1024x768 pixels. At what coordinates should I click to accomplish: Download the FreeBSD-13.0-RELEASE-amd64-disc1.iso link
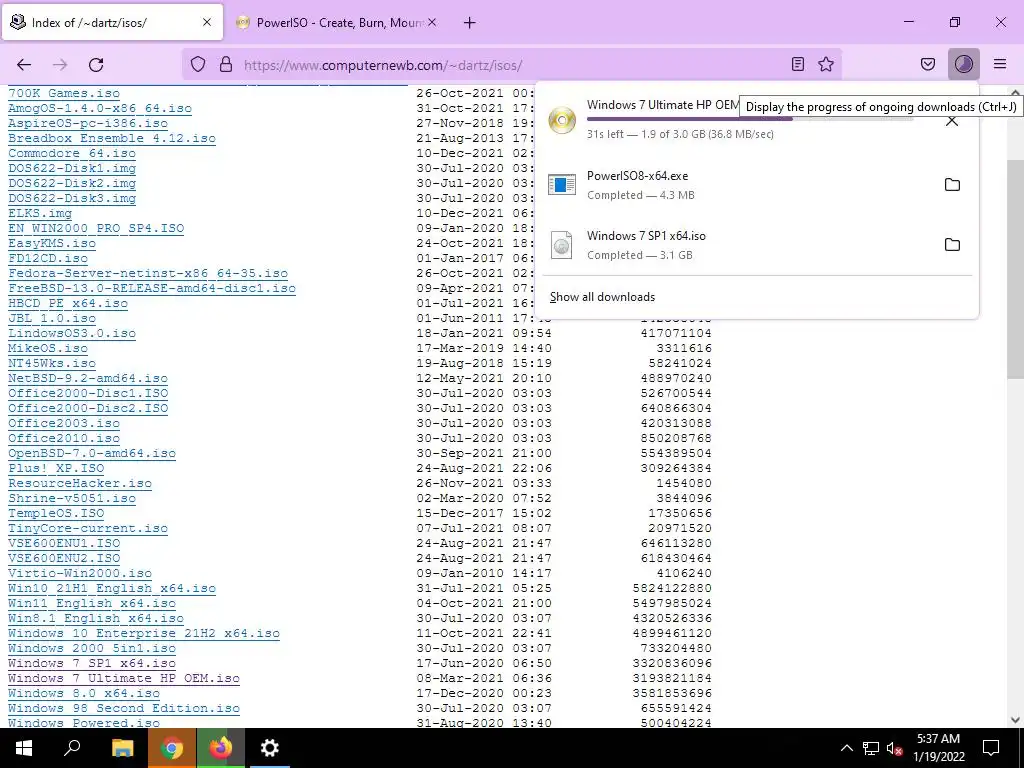[x=152, y=288]
